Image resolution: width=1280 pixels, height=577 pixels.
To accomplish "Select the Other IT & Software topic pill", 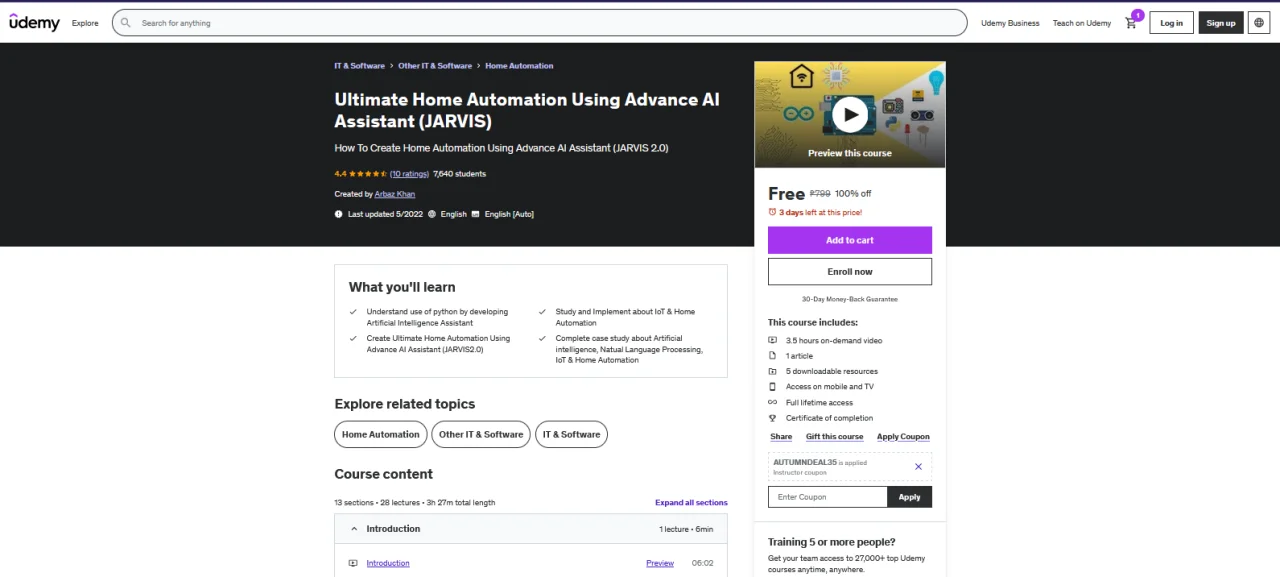I will [x=481, y=434].
